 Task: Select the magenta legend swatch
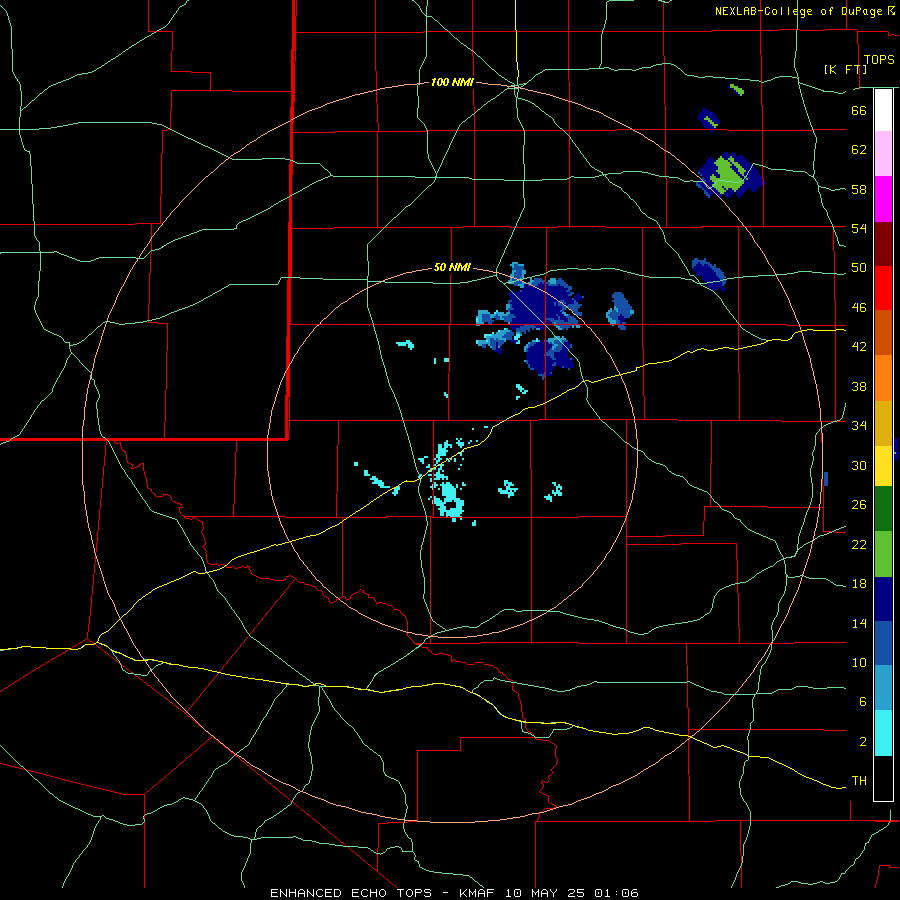point(883,199)
